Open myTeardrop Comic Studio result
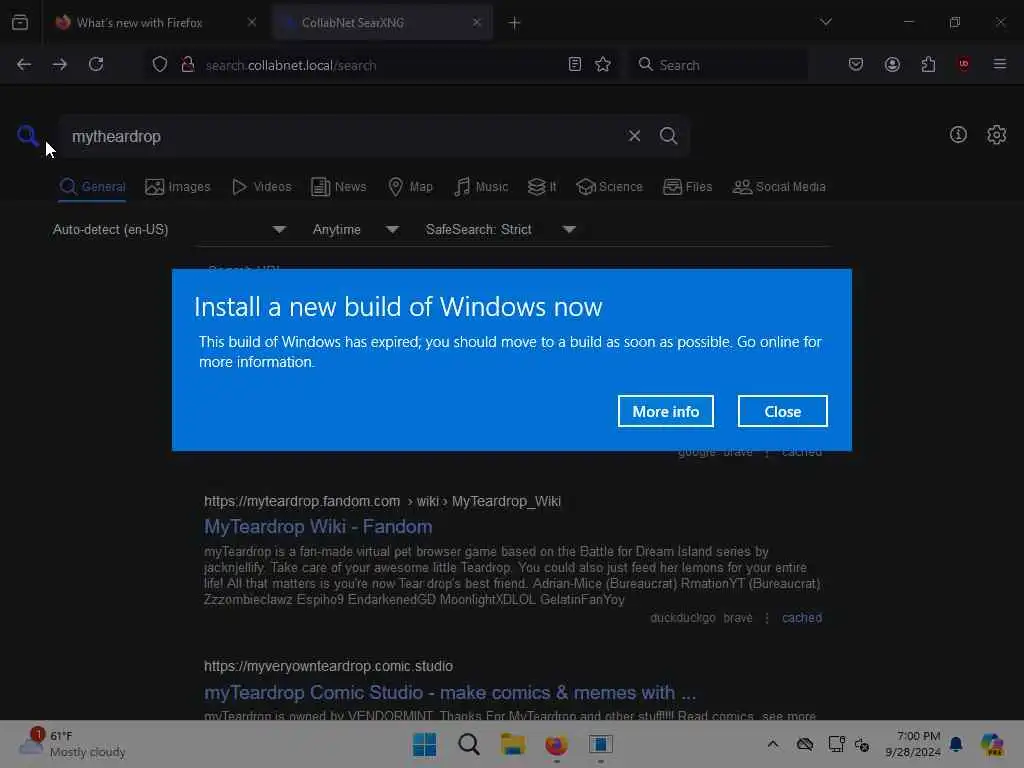 tap(450, 692)
